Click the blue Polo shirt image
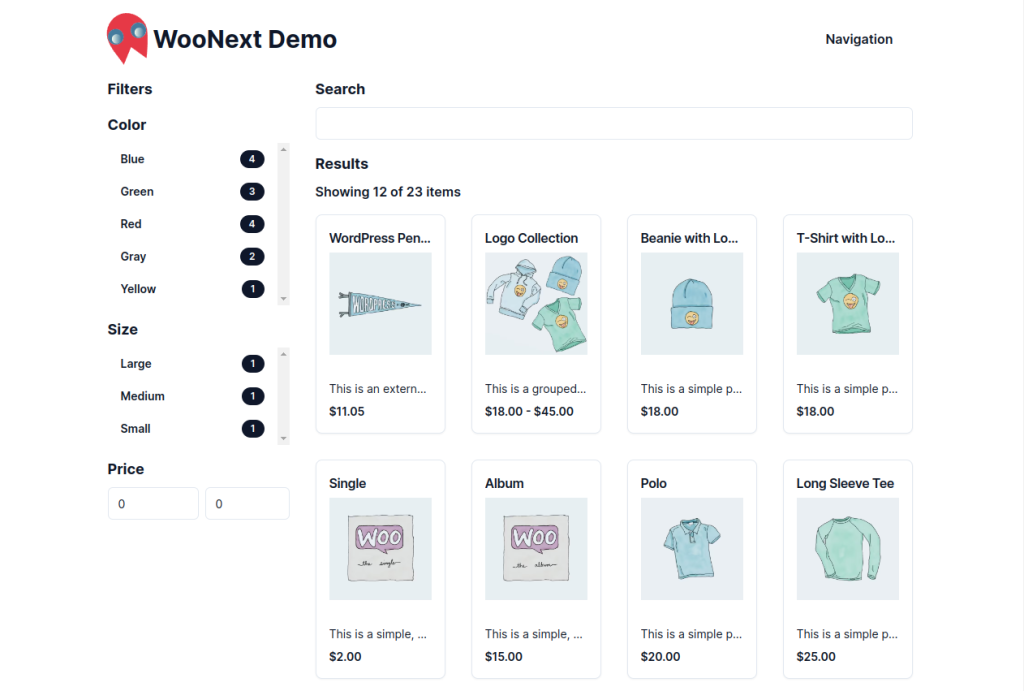This screenshot has width=1024, height=691. [x=692, y=548]
